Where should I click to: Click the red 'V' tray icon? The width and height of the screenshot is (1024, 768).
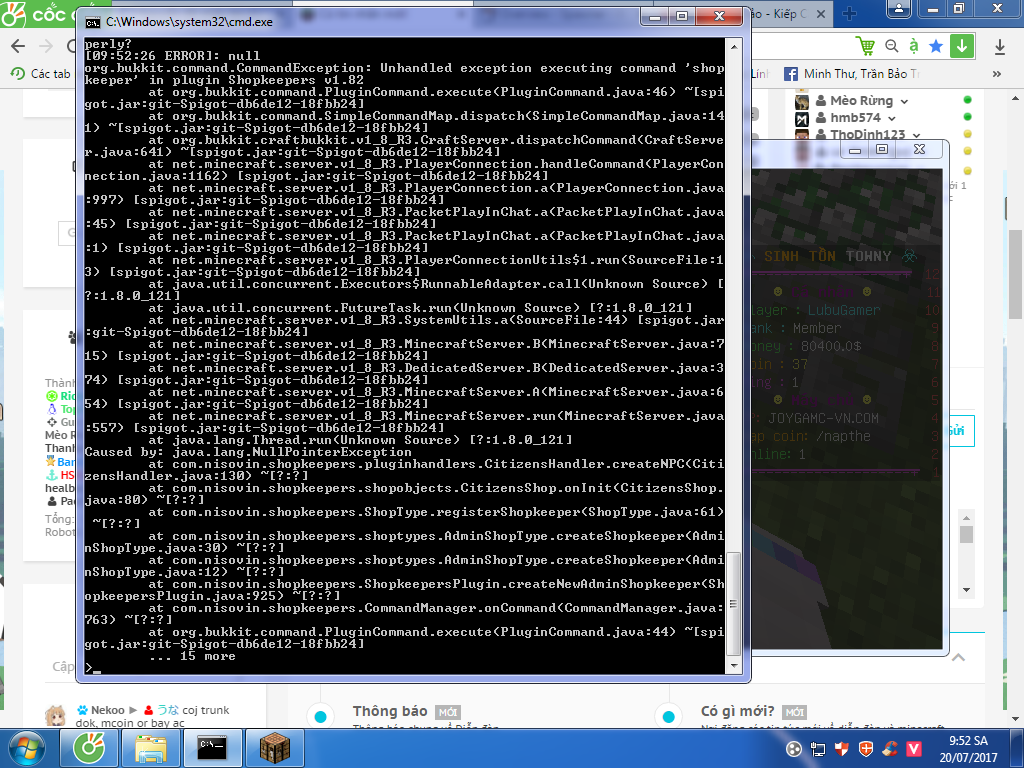click(x=914, y=748)
